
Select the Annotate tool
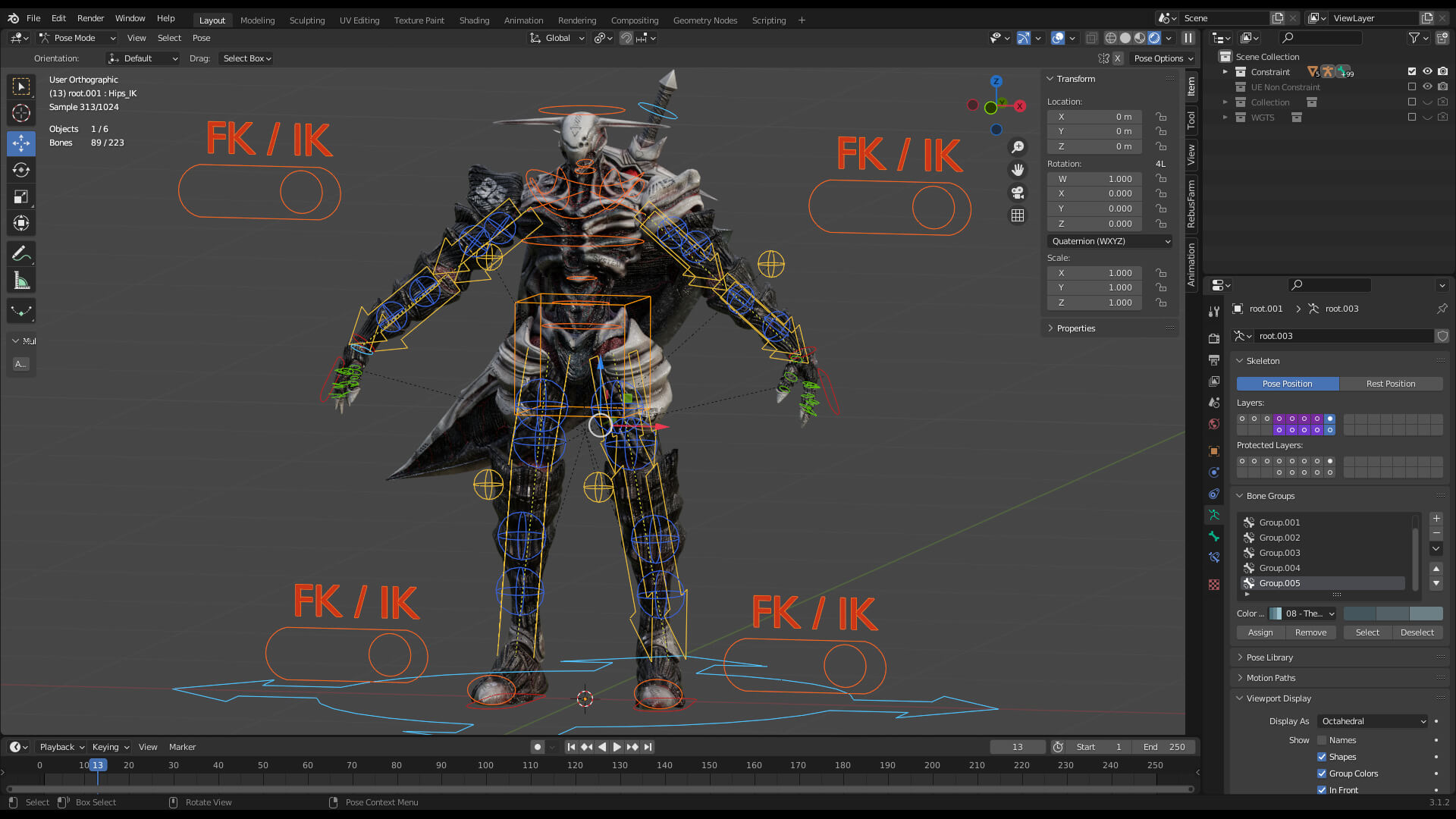coord(21,254)
